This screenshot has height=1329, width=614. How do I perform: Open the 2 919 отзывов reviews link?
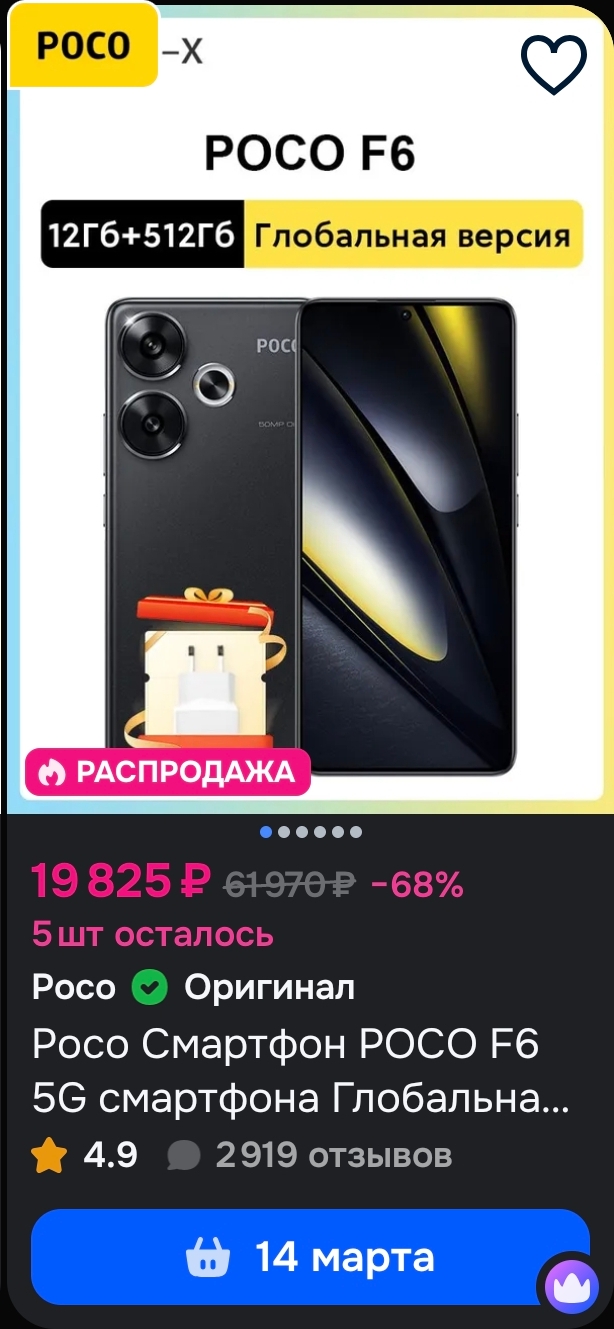click(334, 1156)
